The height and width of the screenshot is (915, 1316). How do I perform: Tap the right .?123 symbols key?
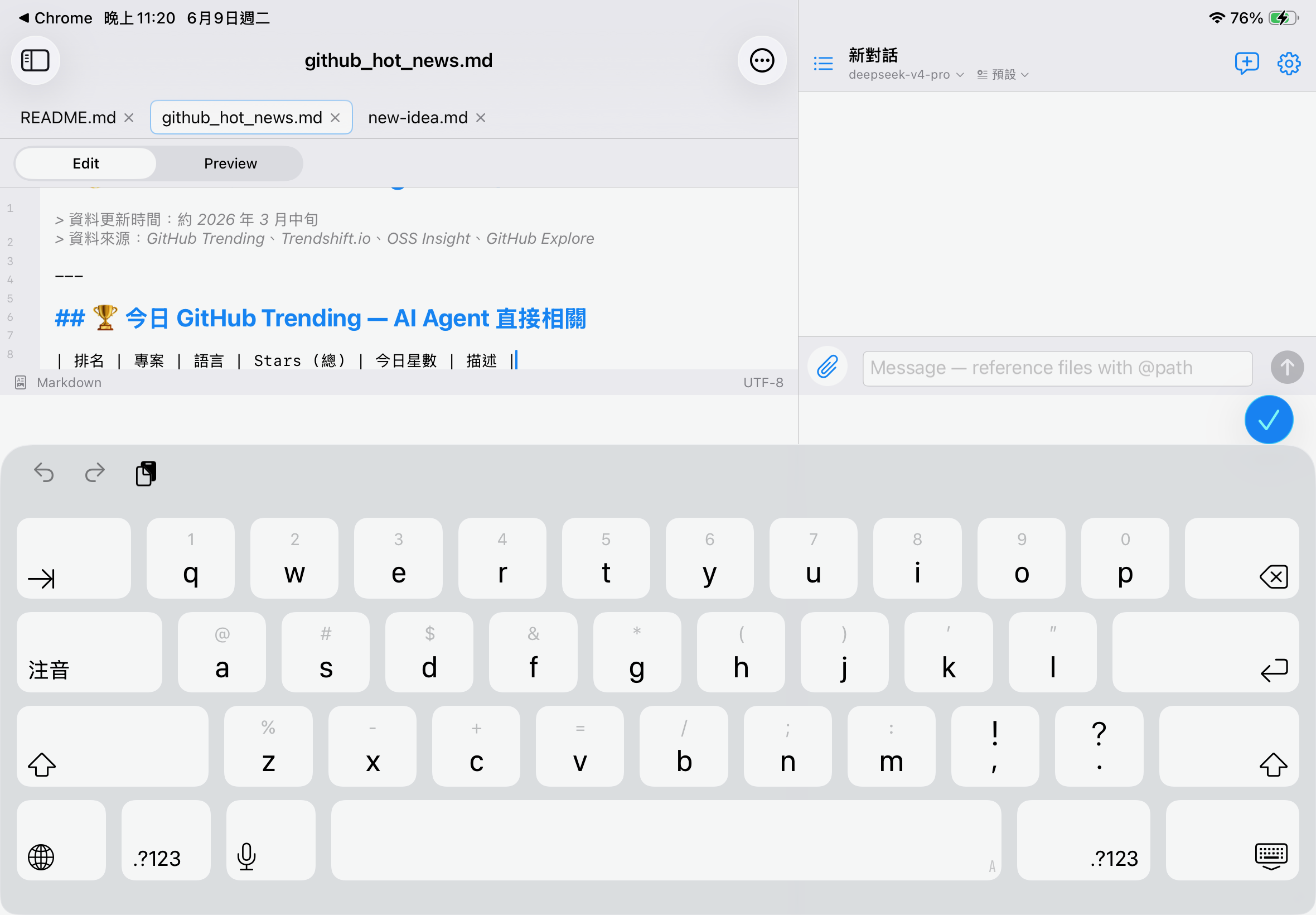click(x=1083, y=840)
